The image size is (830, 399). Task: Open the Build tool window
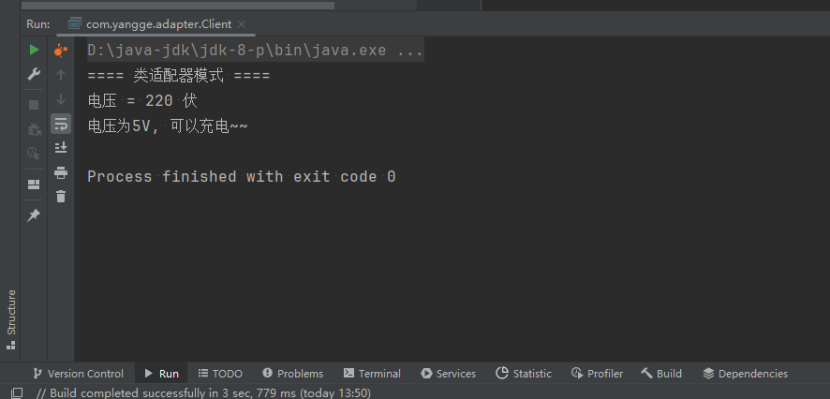[661, 374]
